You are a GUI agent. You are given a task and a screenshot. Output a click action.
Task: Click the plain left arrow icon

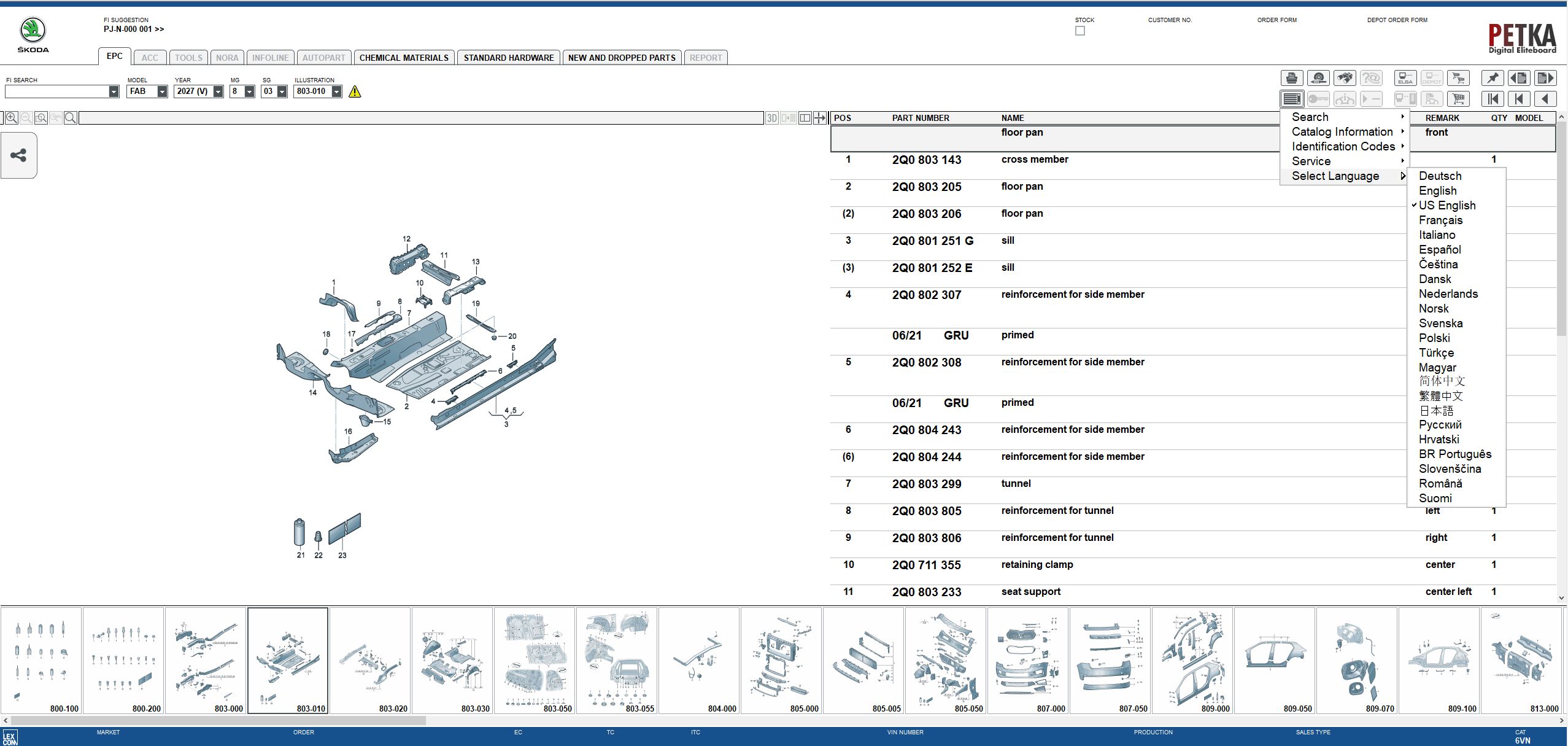tap(1545, 99)
